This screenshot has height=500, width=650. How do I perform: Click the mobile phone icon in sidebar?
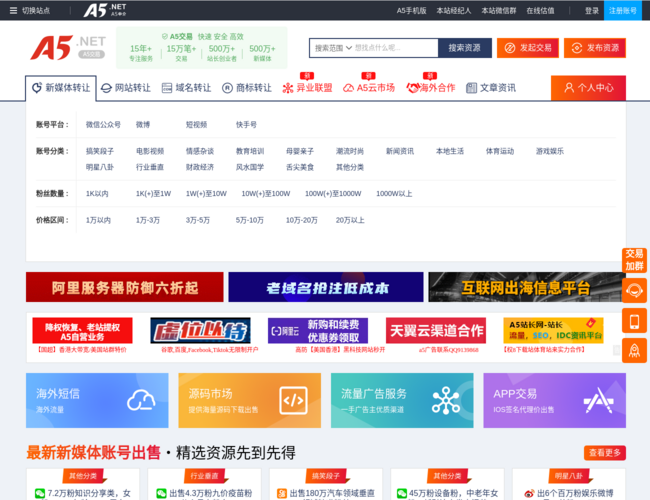pos(634,321)
